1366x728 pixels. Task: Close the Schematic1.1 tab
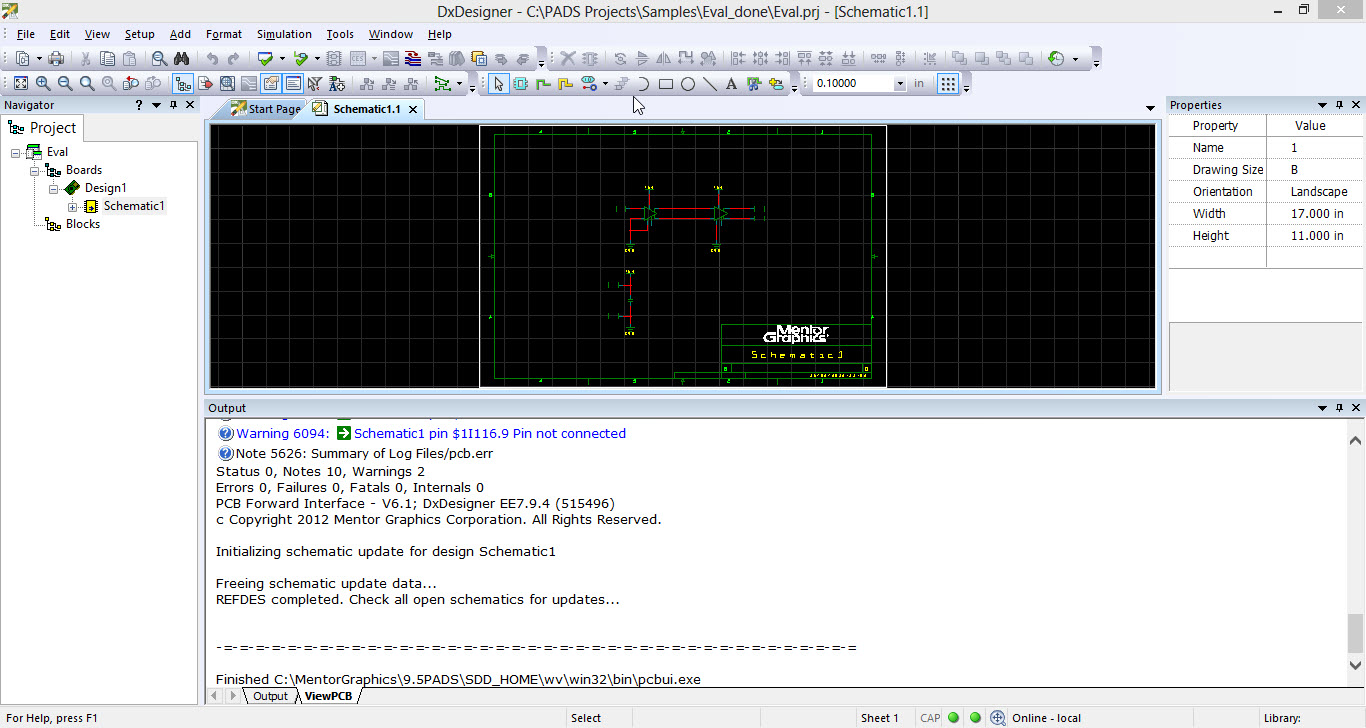pos(413,109)
